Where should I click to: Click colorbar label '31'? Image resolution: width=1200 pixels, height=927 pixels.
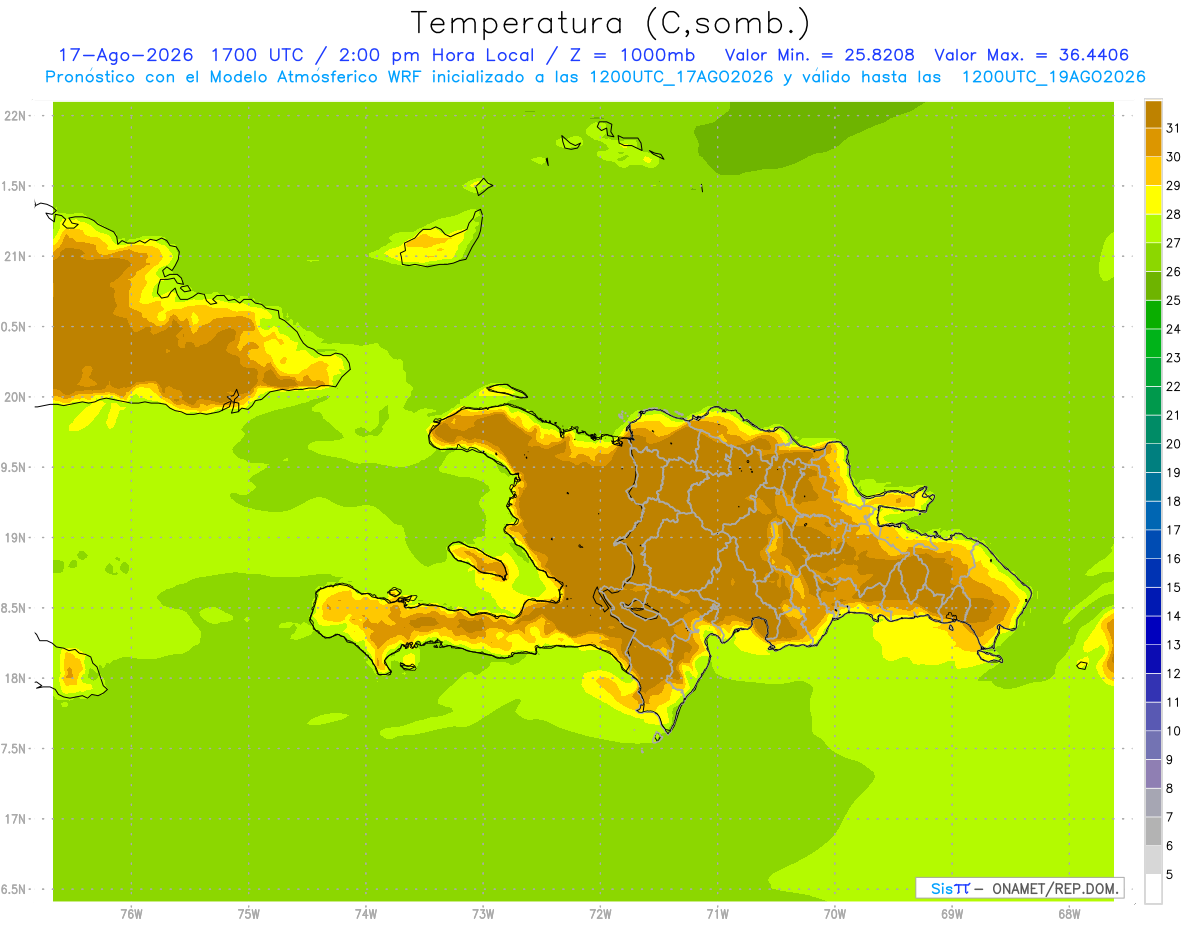coord(1173,128)
